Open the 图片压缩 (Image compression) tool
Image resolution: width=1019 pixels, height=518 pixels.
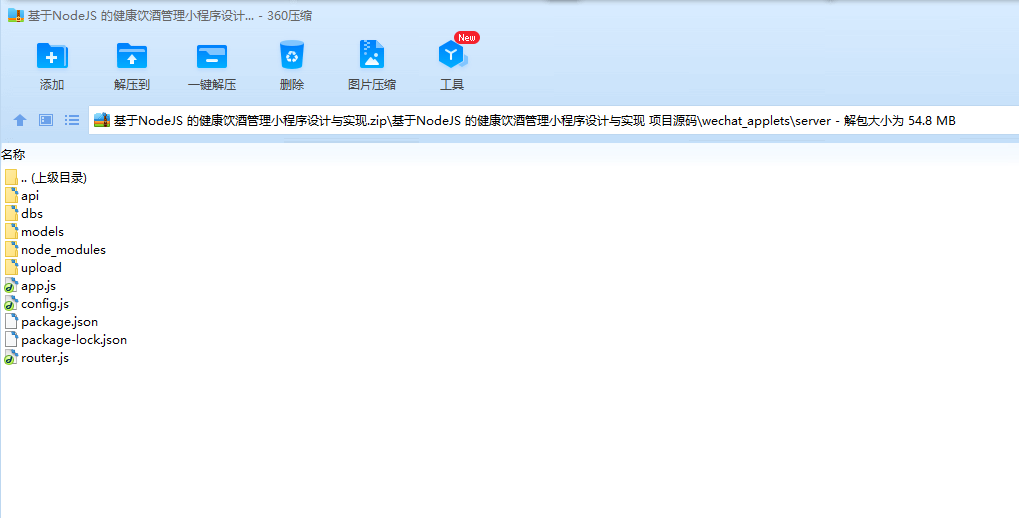pyautogui.click(x=372, y=55)
